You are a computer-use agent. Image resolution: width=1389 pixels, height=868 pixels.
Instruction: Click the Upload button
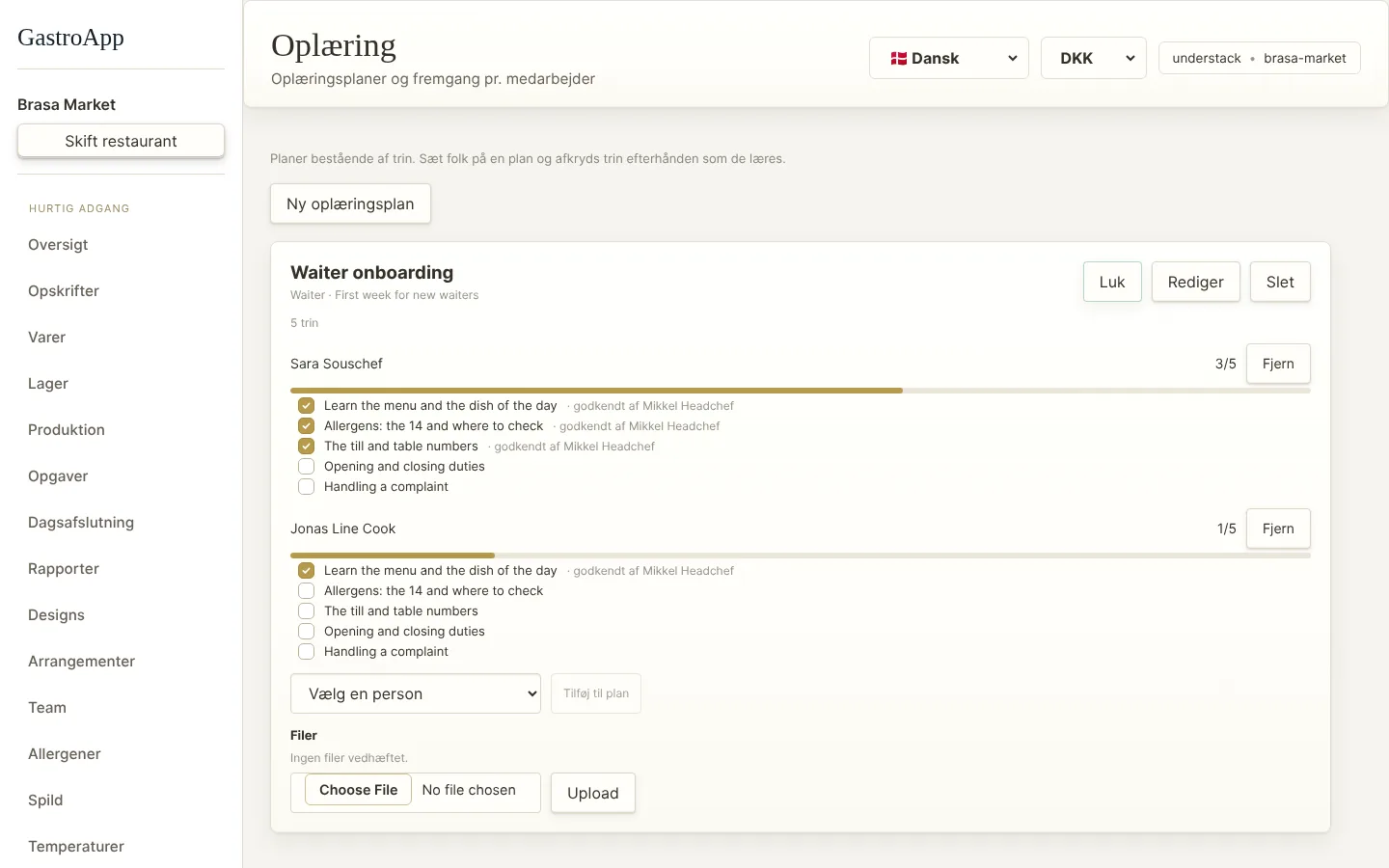pos(593,793)
